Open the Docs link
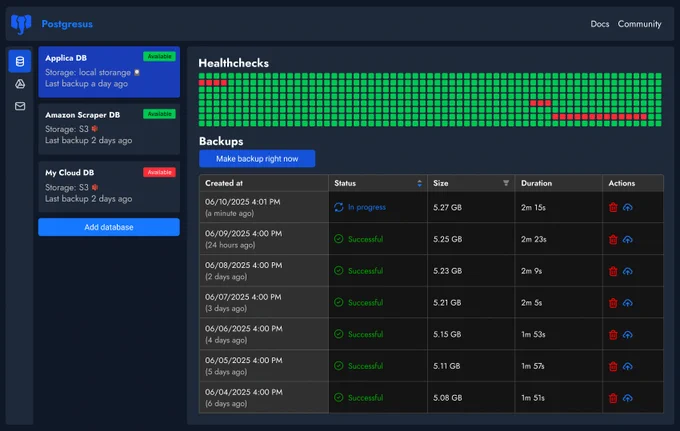The width and height of the screenshot is (680, 431). coord(599,24)
